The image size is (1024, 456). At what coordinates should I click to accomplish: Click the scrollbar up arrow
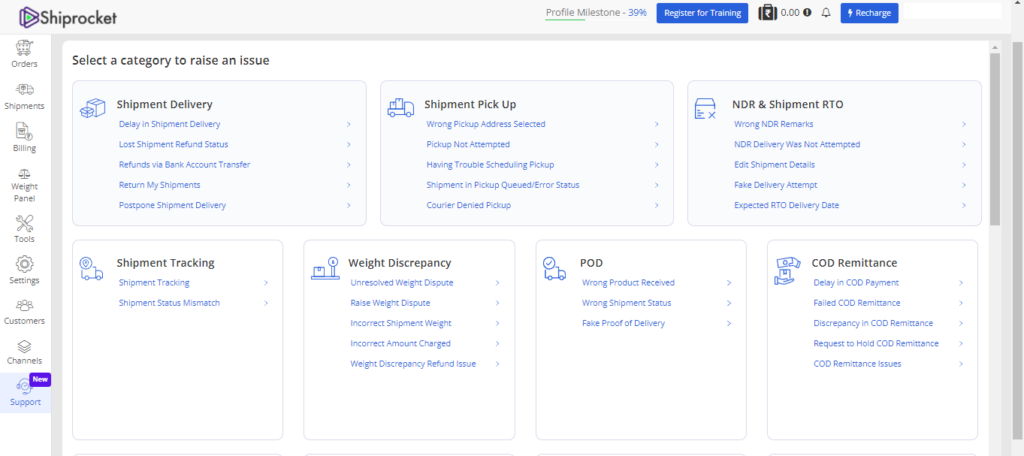[x=995, y=48]
